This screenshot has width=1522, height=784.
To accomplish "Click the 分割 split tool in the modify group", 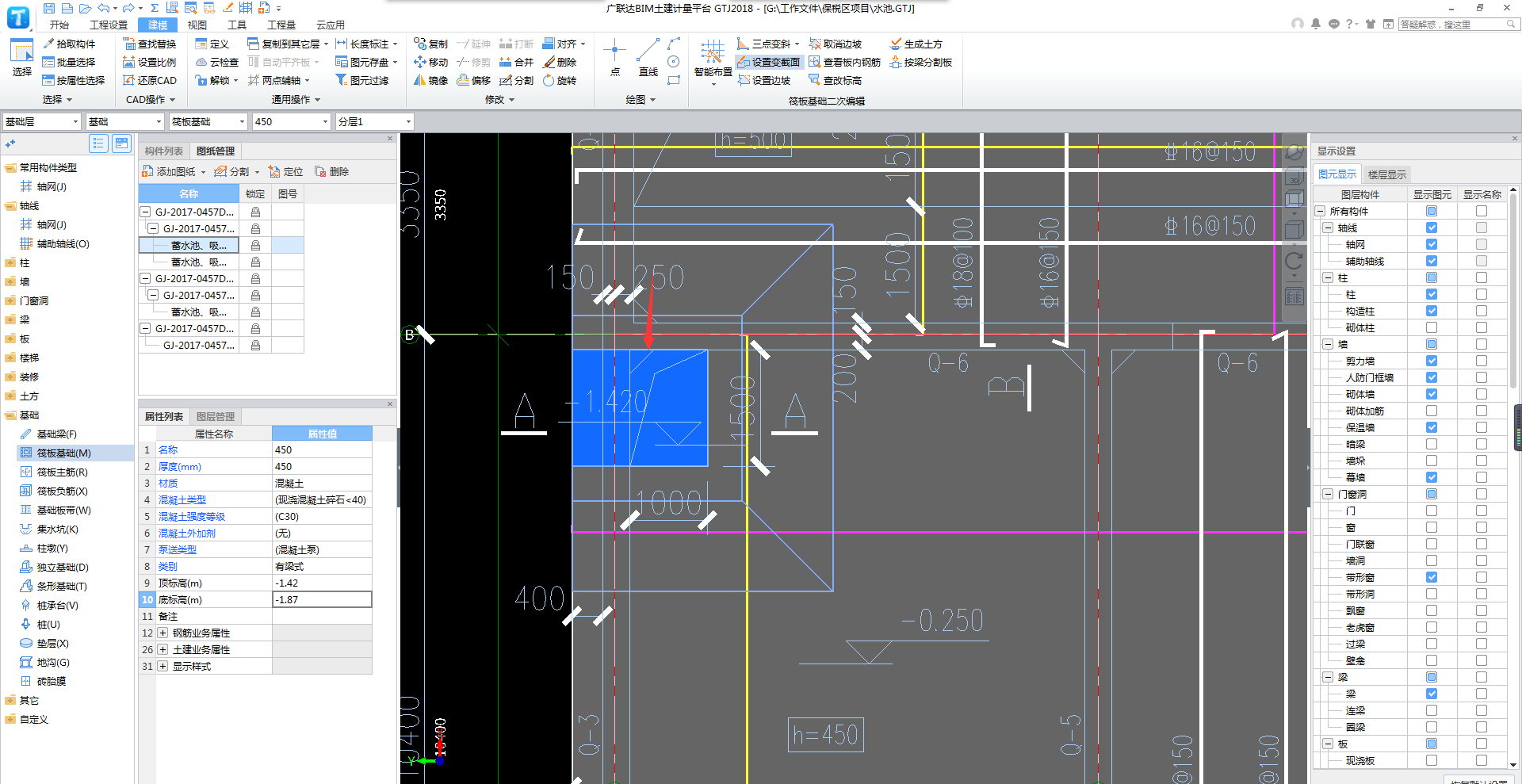I will (516, 80).
